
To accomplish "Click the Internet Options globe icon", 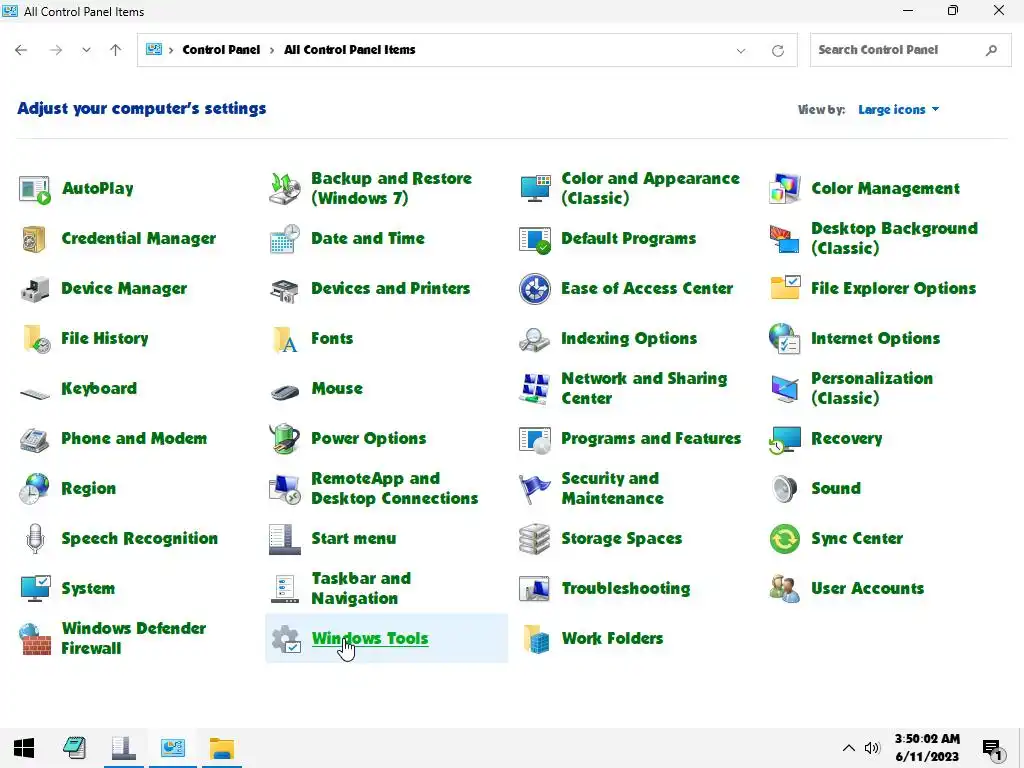I will [784, 339].
